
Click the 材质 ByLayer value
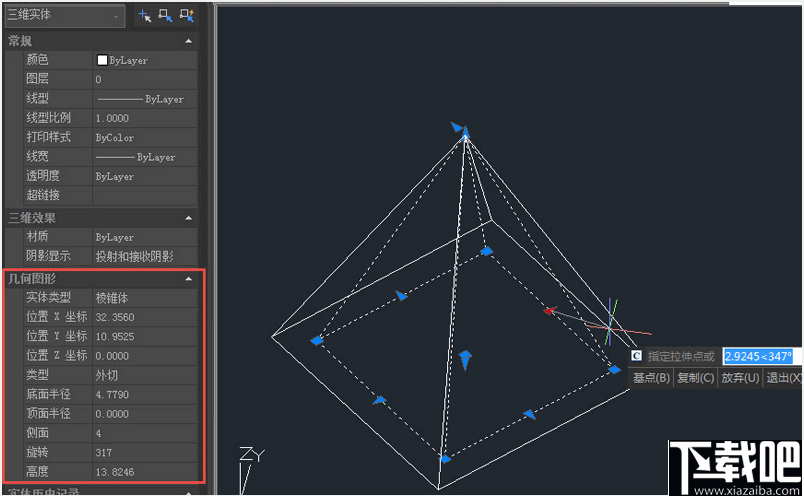click(145, 237)
